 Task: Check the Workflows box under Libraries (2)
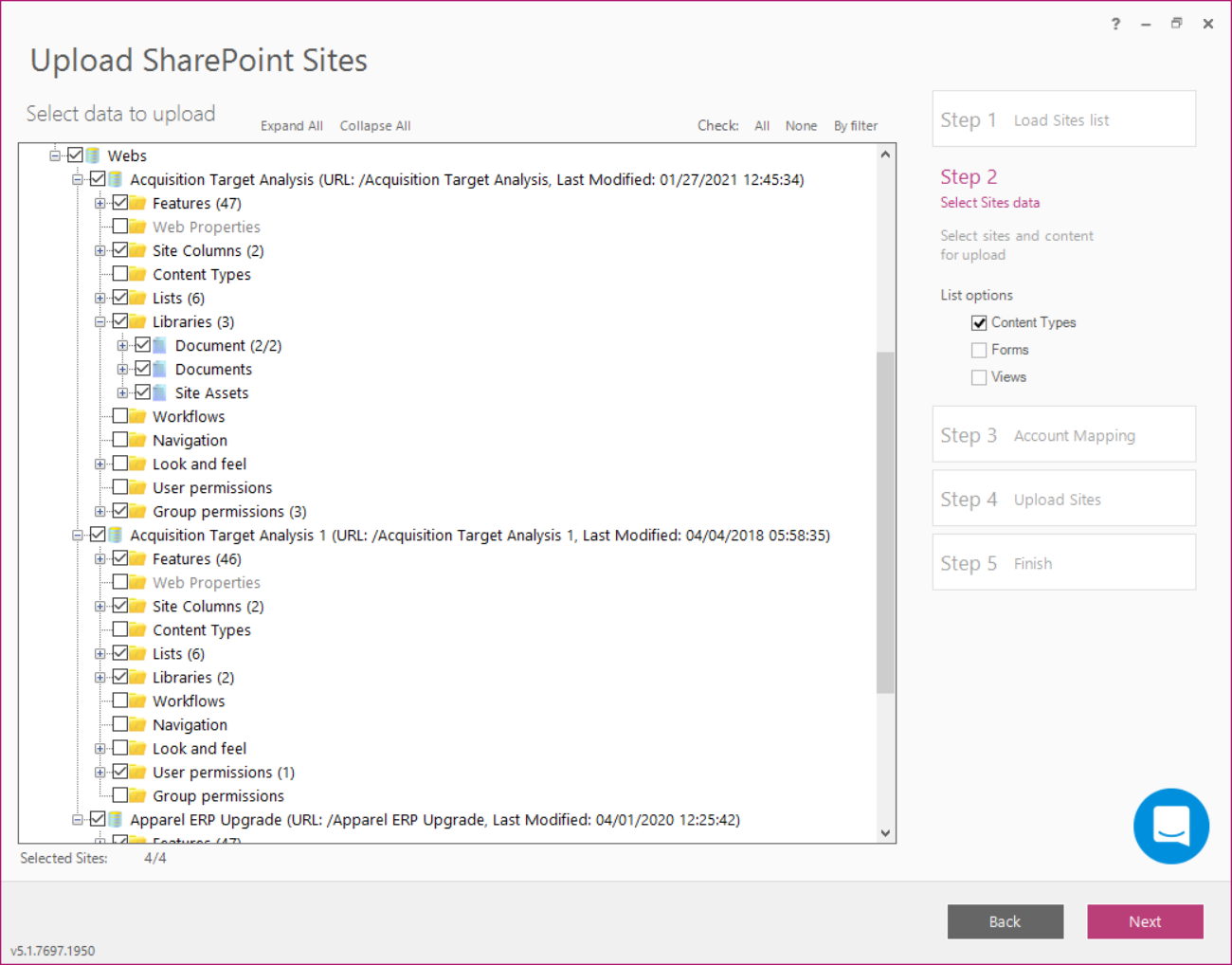tap(120, 700)
